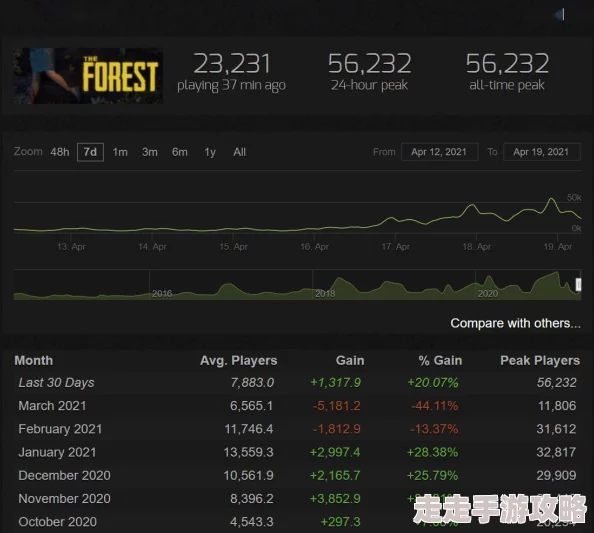Sort by Avg. Players column header
594x533 pixels.
point(239,360)
